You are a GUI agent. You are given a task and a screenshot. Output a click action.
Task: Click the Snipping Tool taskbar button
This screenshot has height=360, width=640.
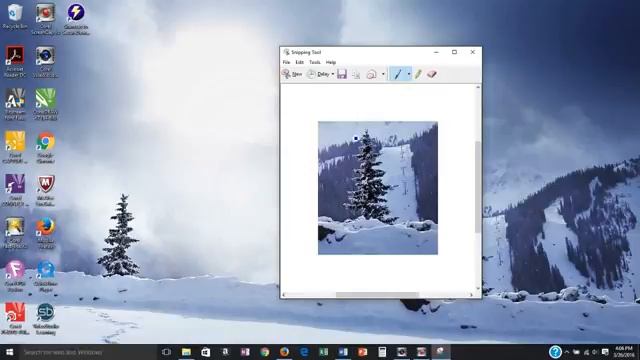[441, 352]
